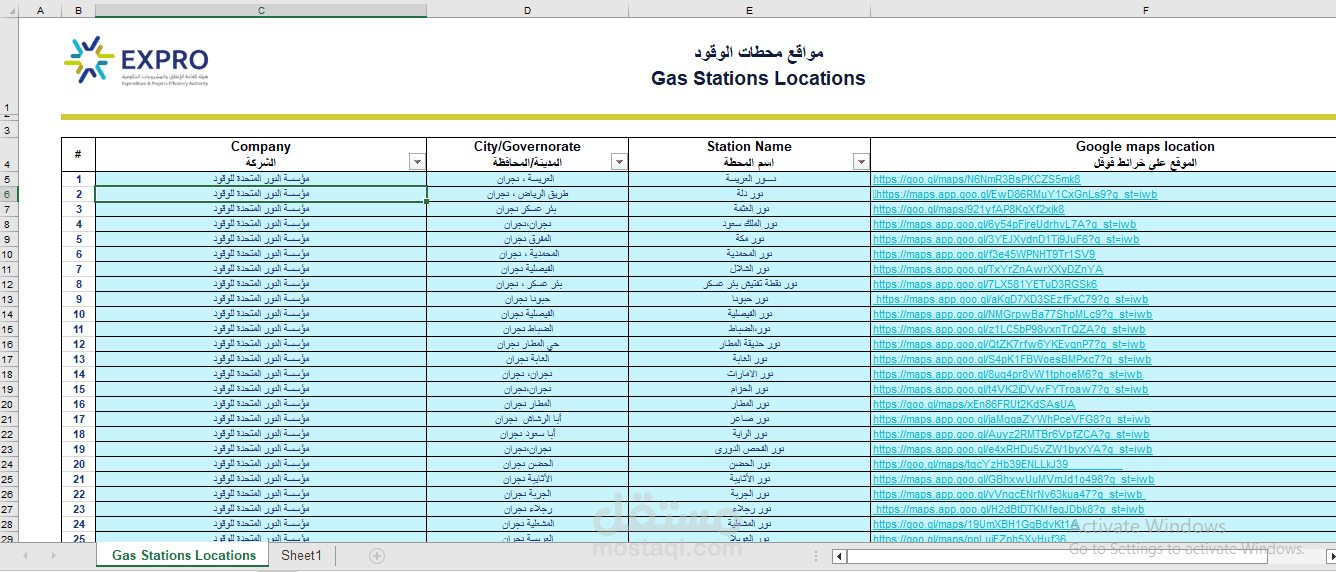Open the City/Governorate filter dropdown
Viewport: 1336px width, 572px height.
pyautogui.click(x=619, y=162)
